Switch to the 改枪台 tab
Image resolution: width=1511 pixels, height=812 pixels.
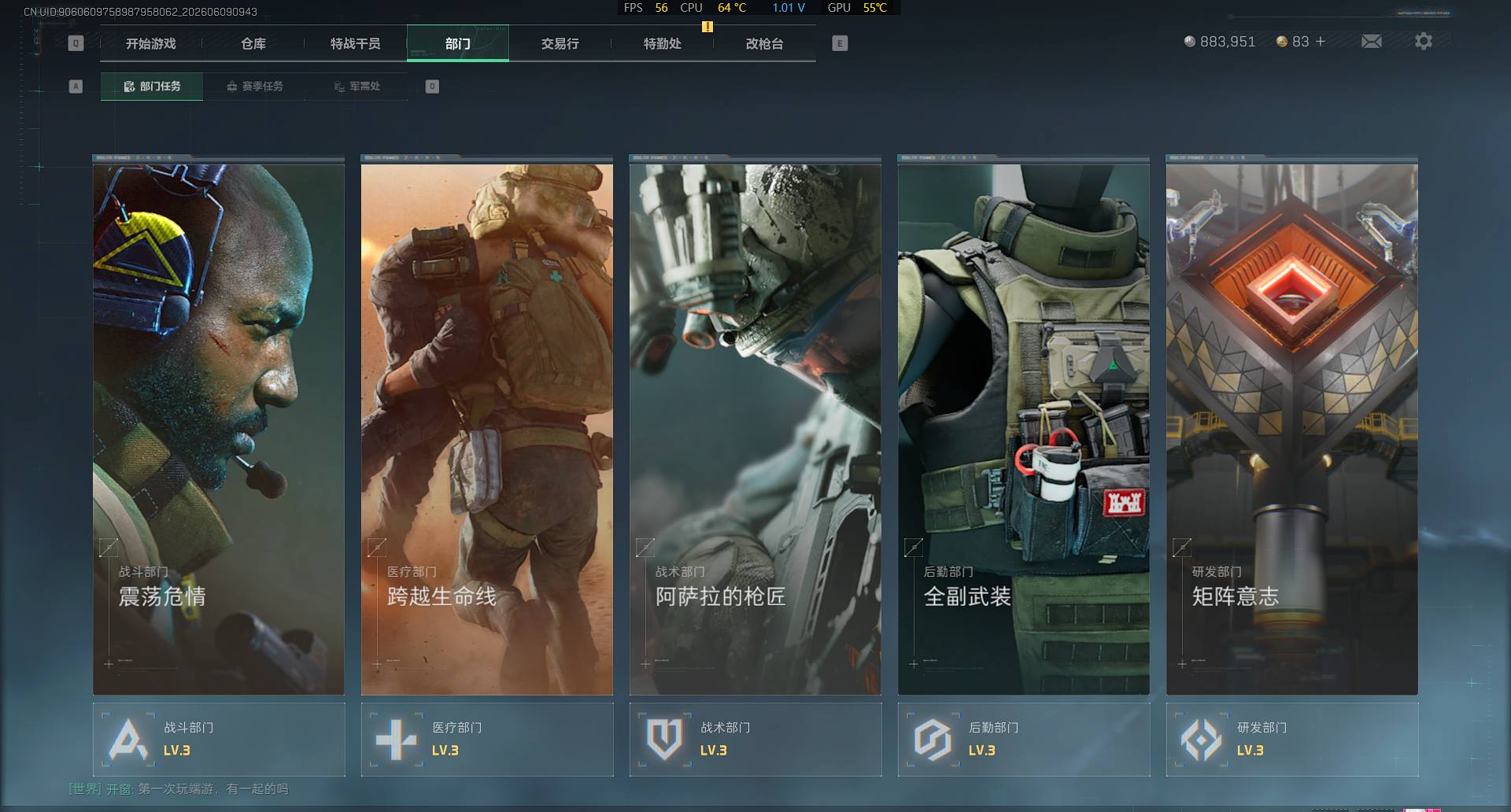(x=765, y=44)
